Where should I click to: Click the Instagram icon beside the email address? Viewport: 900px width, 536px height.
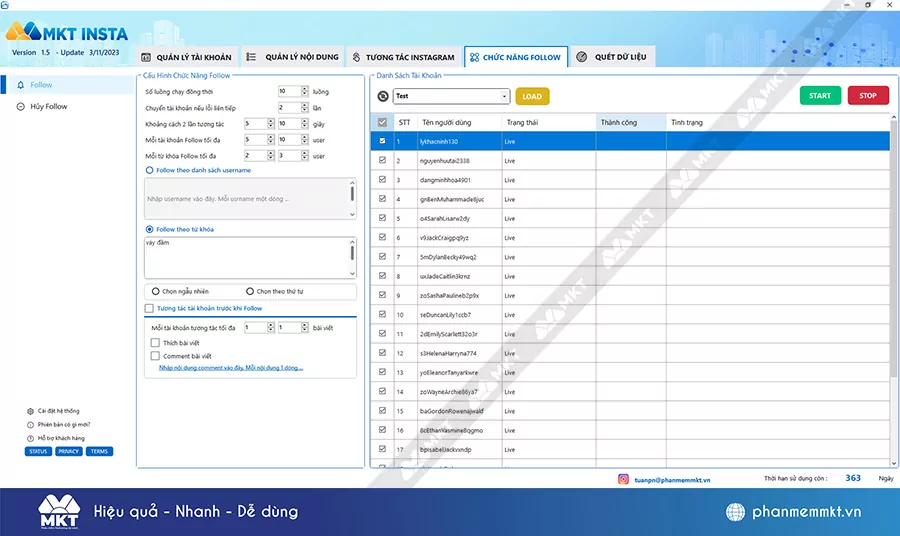(623, 479)
